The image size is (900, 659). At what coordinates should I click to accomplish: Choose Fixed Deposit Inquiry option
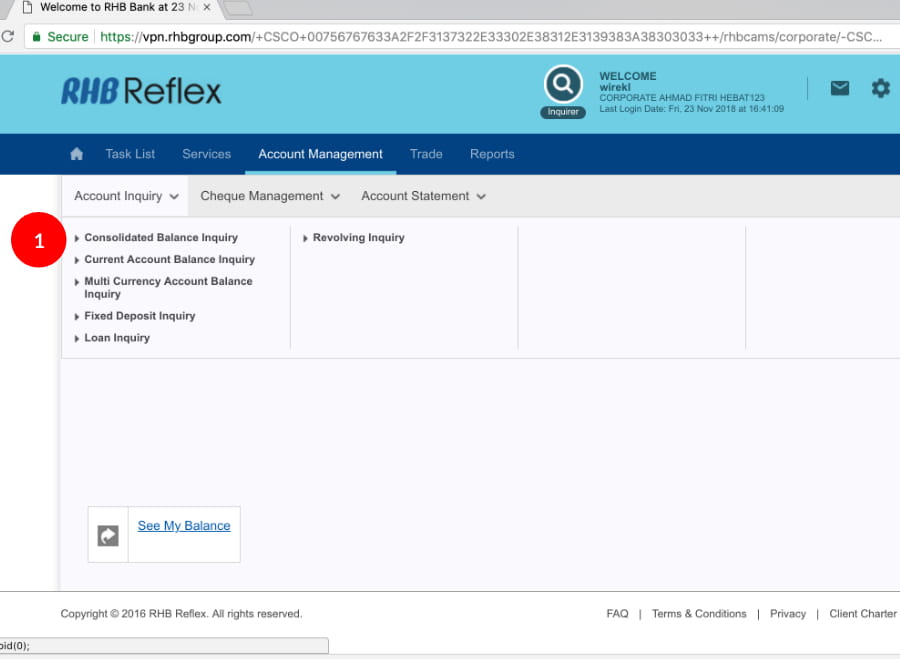(x=140, y=316)
